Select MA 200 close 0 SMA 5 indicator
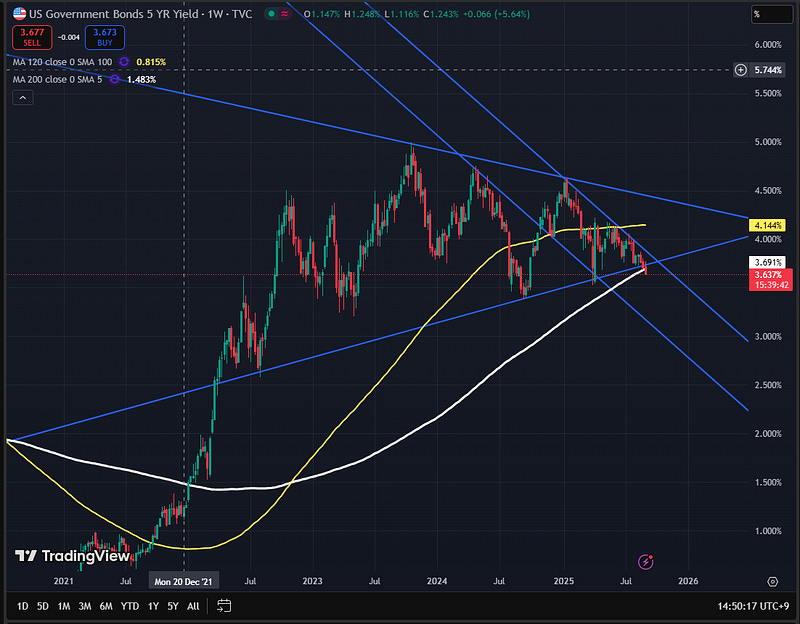The width and height of the screenshot is (800, 624). (x=57, y=79)
